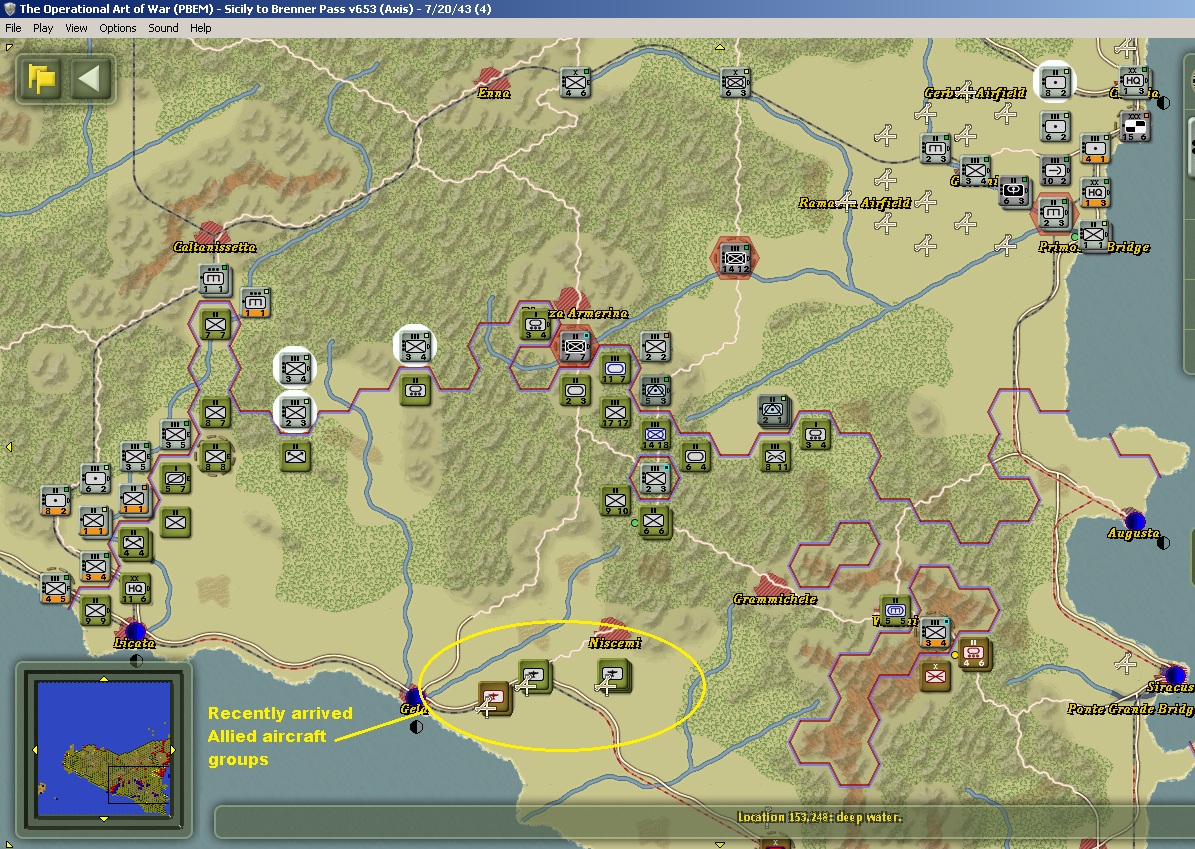Select the infantry unit 1-1 at Primosole Bridge

pos(1093,235)
